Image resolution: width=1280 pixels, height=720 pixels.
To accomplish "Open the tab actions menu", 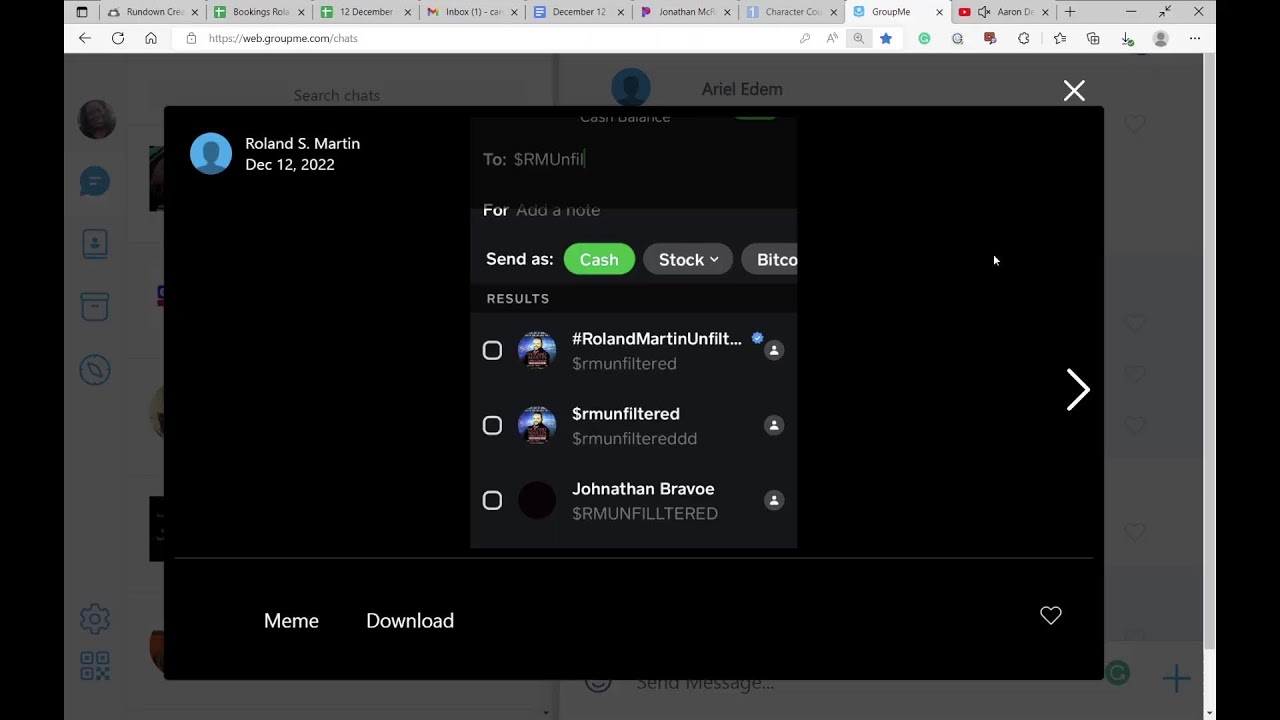I will (x=82, y=12).
